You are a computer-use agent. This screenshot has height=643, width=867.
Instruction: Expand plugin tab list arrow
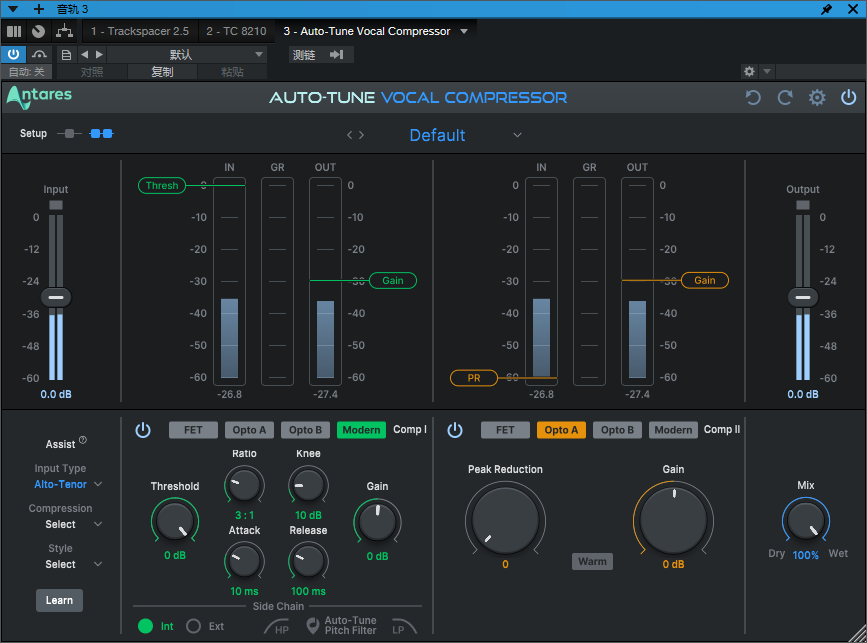pos(464,32)
